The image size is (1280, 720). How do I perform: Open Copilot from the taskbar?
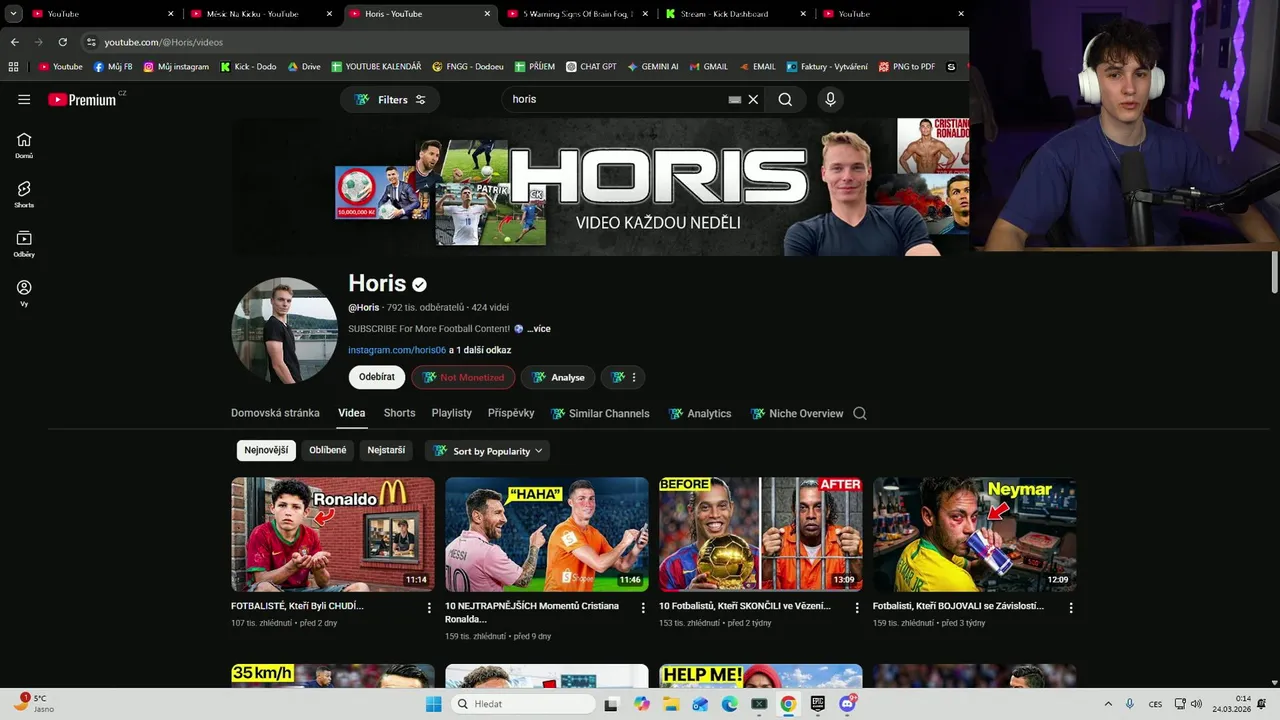coord(641,704)
